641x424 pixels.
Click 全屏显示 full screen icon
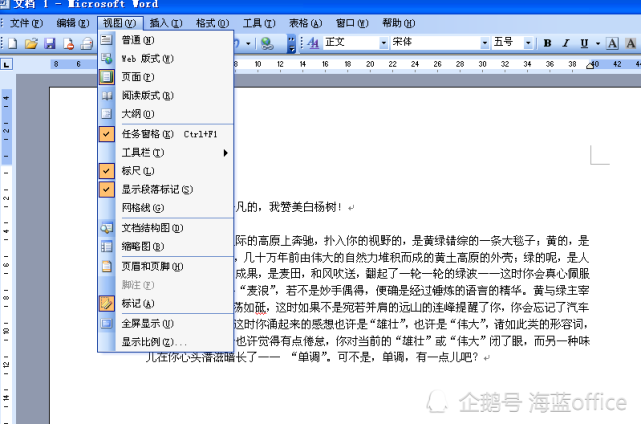point(106,323)
